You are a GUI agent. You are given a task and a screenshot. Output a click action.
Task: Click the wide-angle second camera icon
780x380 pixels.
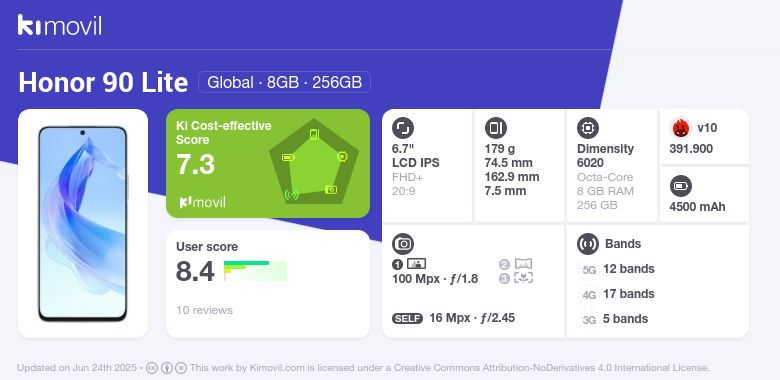coord(523,264)
